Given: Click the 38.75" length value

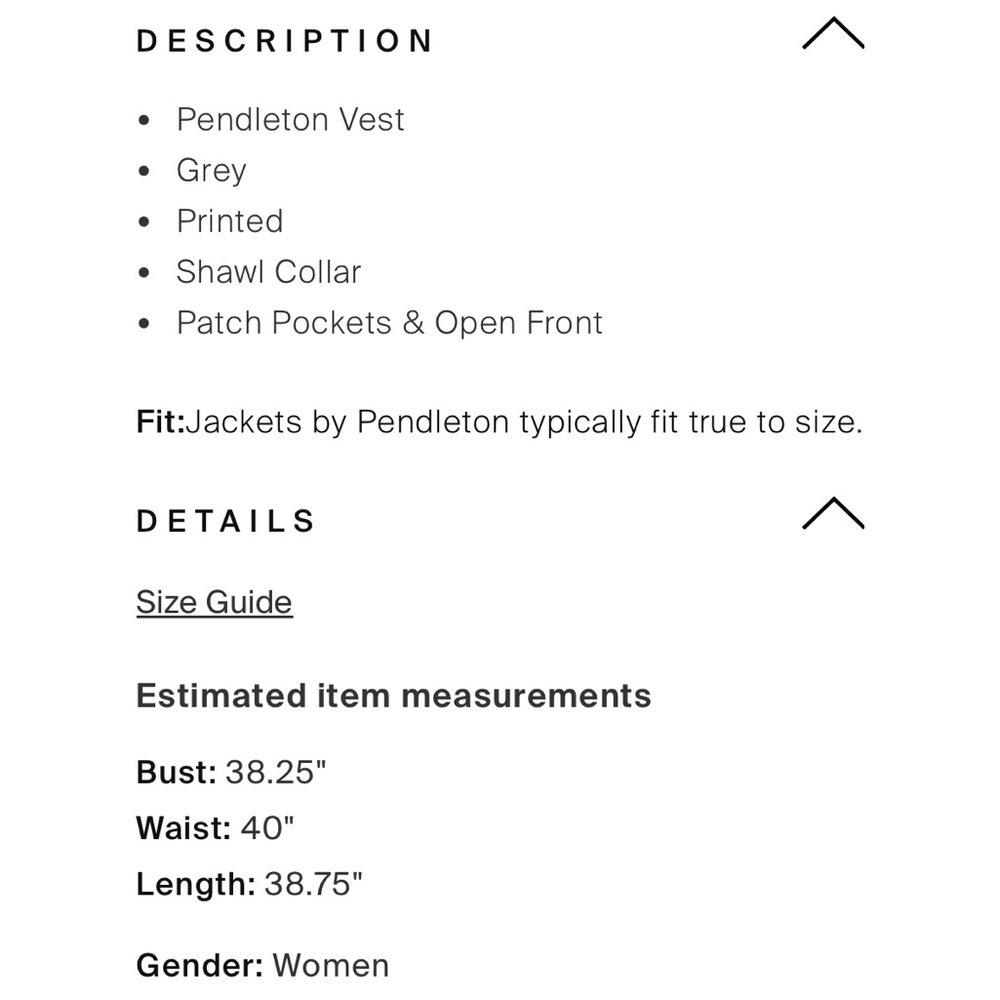Looking at the screenshot, I should coord(313,884).
